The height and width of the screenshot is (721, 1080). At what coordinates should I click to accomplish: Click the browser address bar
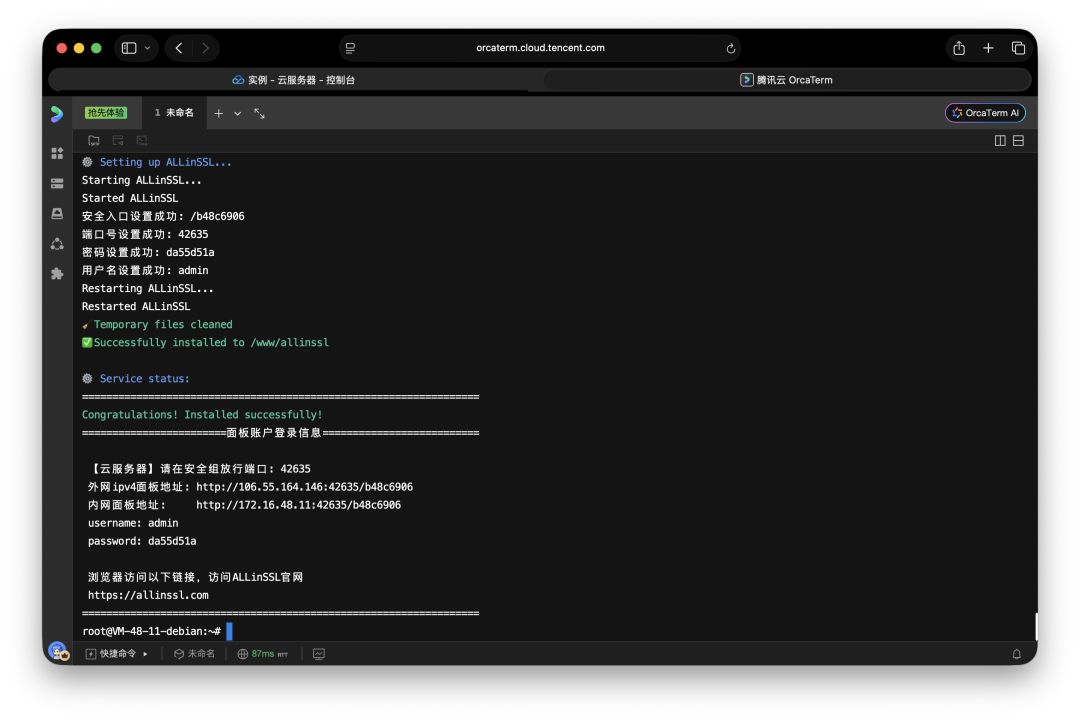pyautogui.click(x=540, y=47)
